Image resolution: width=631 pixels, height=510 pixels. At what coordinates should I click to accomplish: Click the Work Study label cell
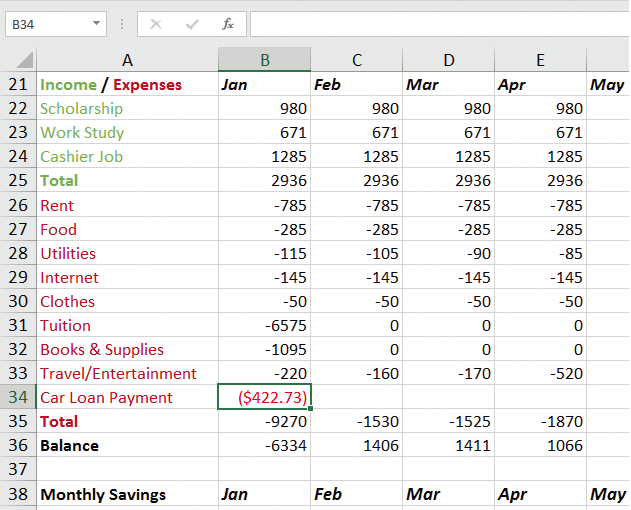128,132
